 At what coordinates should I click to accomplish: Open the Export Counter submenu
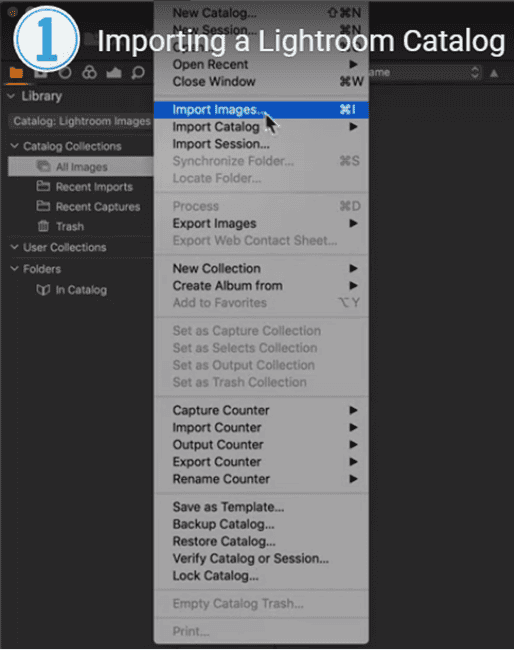[x=261, y=462]
